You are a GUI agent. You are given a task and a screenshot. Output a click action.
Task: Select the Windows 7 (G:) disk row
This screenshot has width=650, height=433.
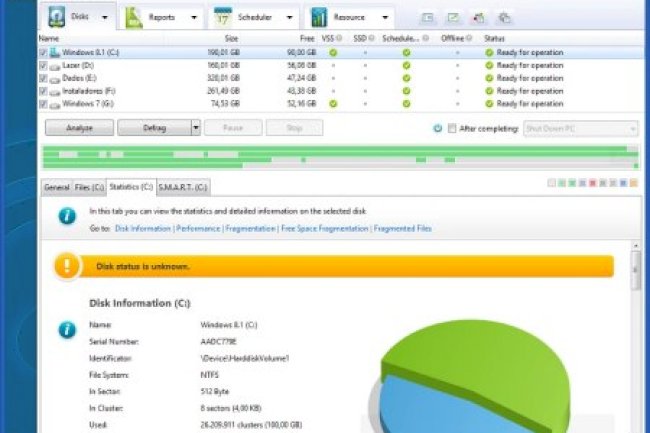click(90, 103)
